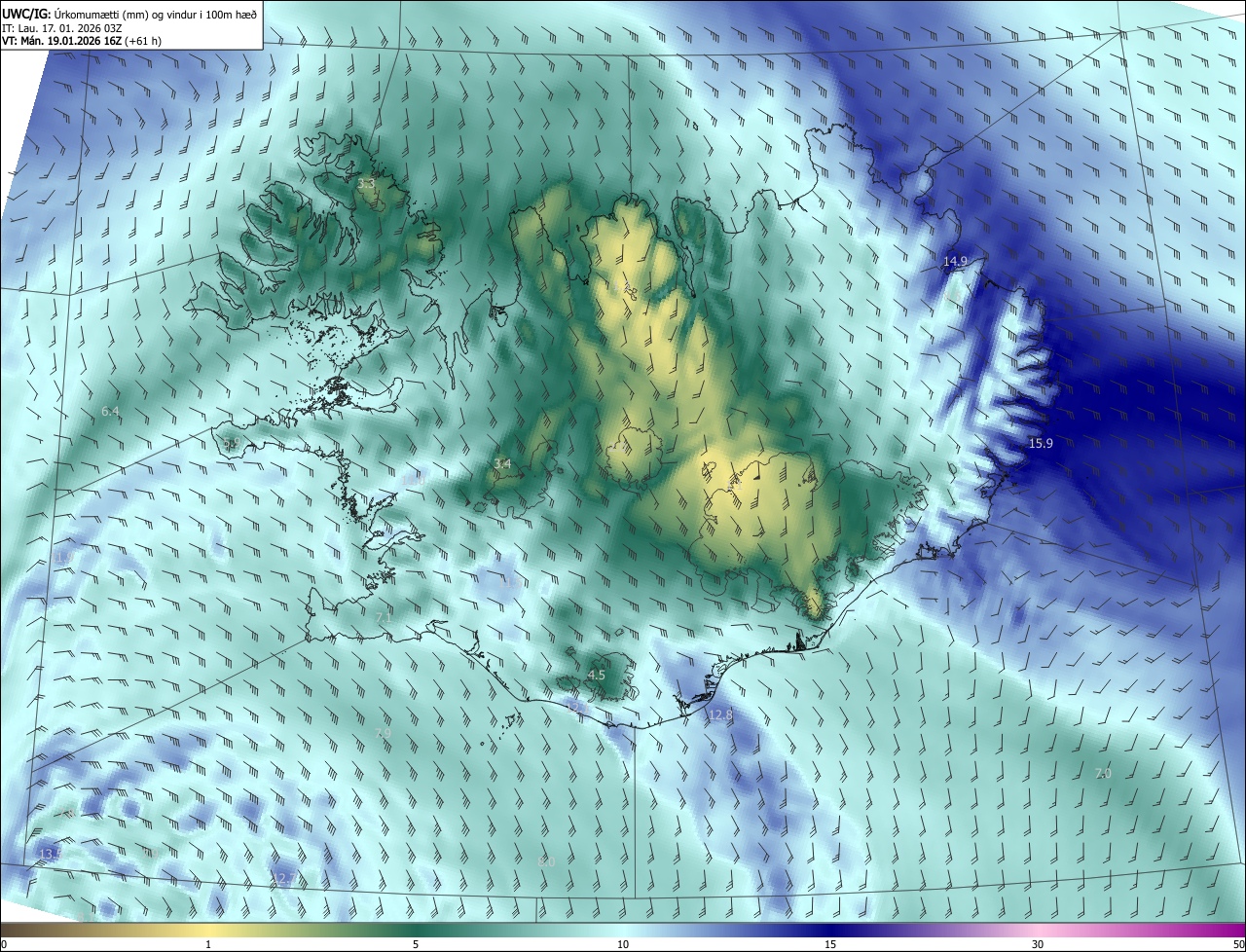Click the 7.0 value on the map
Viewport: 1246px width, 952px height.
[x=1103, y=773]
